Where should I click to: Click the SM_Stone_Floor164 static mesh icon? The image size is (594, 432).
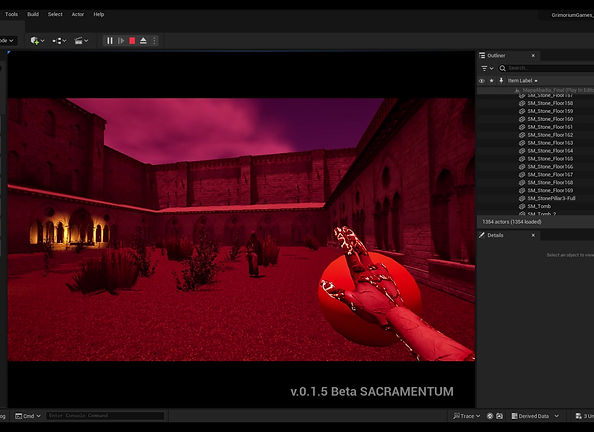pos(522,151)
